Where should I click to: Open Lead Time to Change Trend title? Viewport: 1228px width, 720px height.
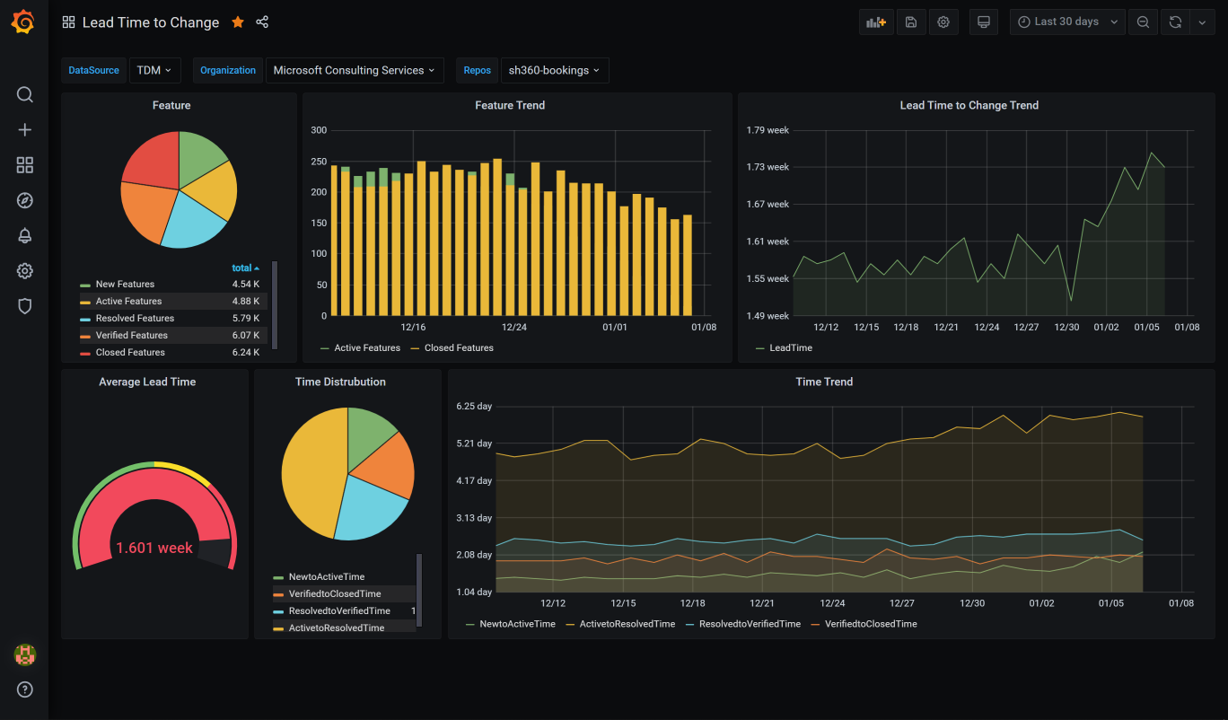[969, 105]
